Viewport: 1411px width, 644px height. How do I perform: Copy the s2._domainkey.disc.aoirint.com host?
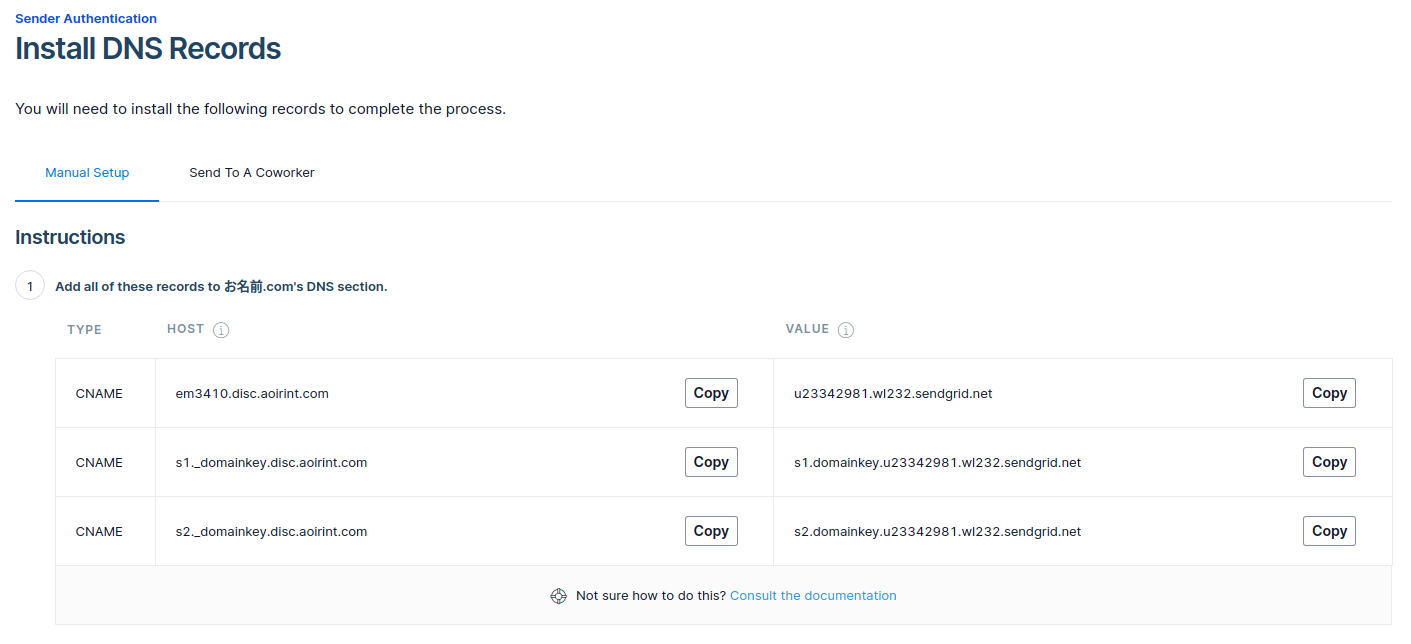click(711, 531)
